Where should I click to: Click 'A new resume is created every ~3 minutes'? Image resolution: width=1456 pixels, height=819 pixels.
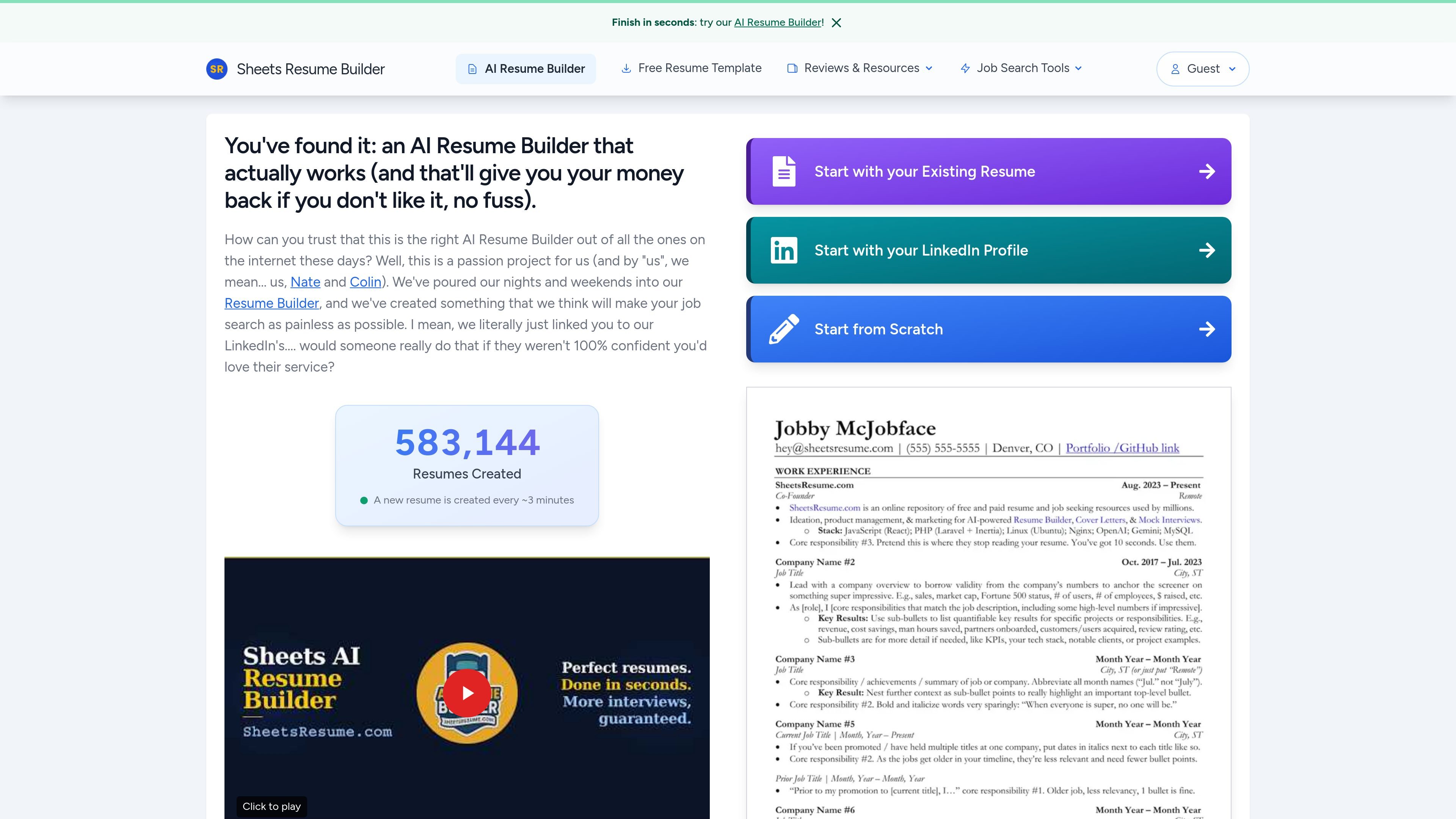coord(474,500)
